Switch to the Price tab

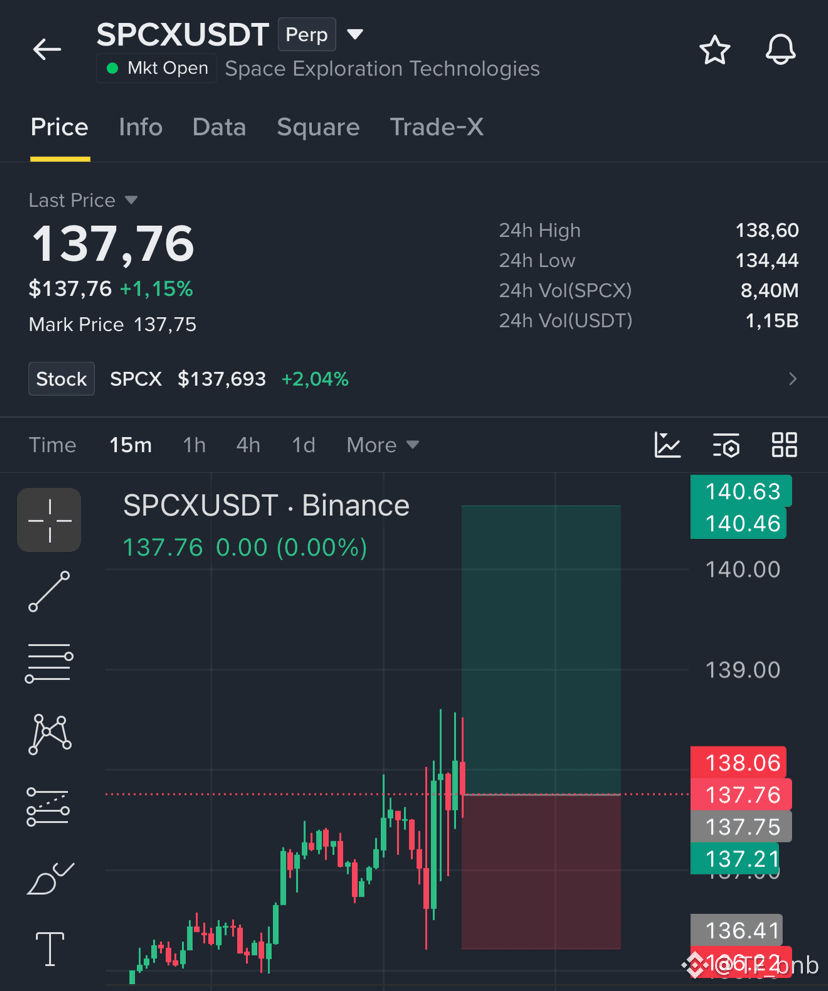59,127
